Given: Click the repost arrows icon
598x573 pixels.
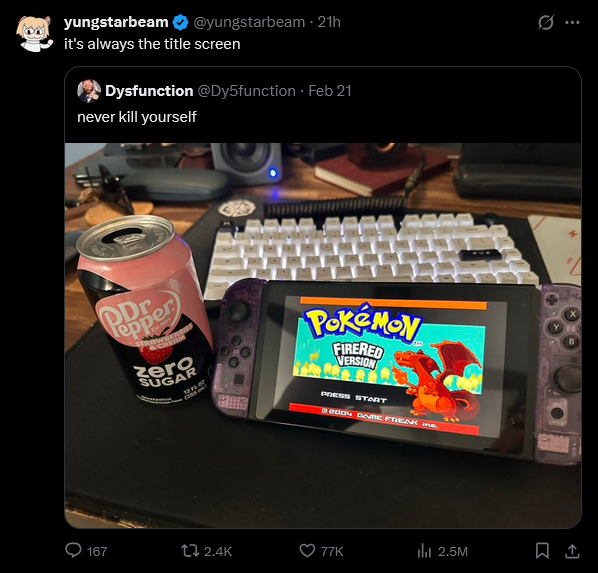Looking at the screenshot, I should (x=190, y=551).
